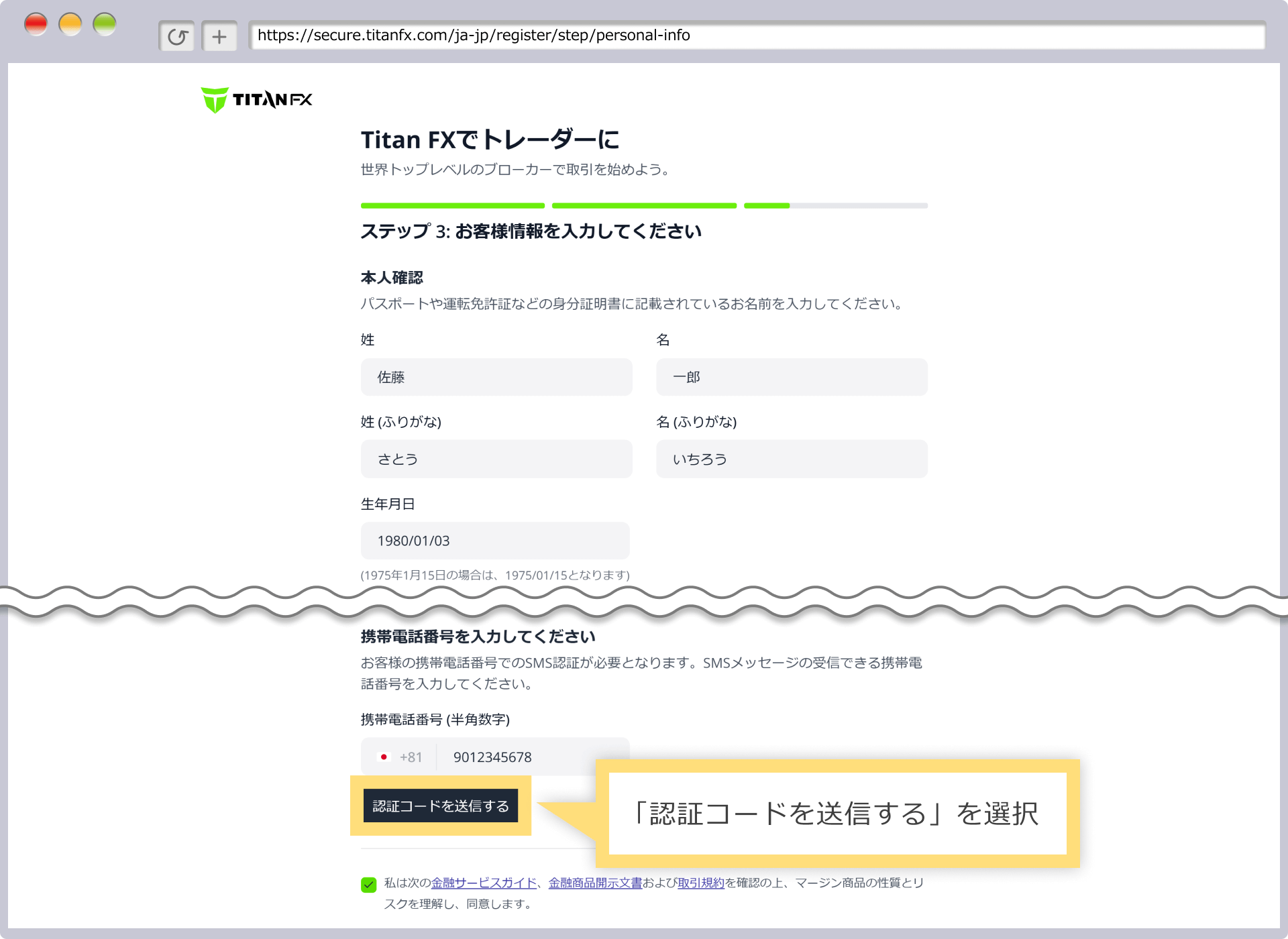1288x939 pixels.
Task: Uncheck the risk agreement checkbox
Action: (x=367, y=883)
